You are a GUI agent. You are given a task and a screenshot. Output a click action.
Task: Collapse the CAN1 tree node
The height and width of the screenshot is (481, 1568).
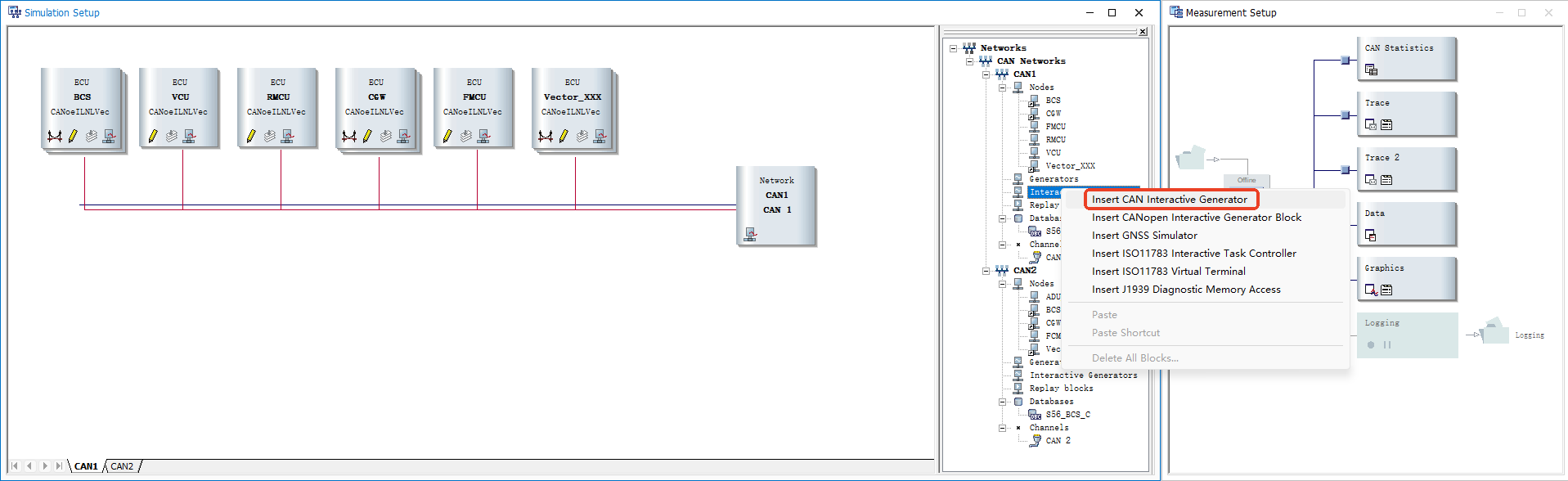click(x=986, y=74)
